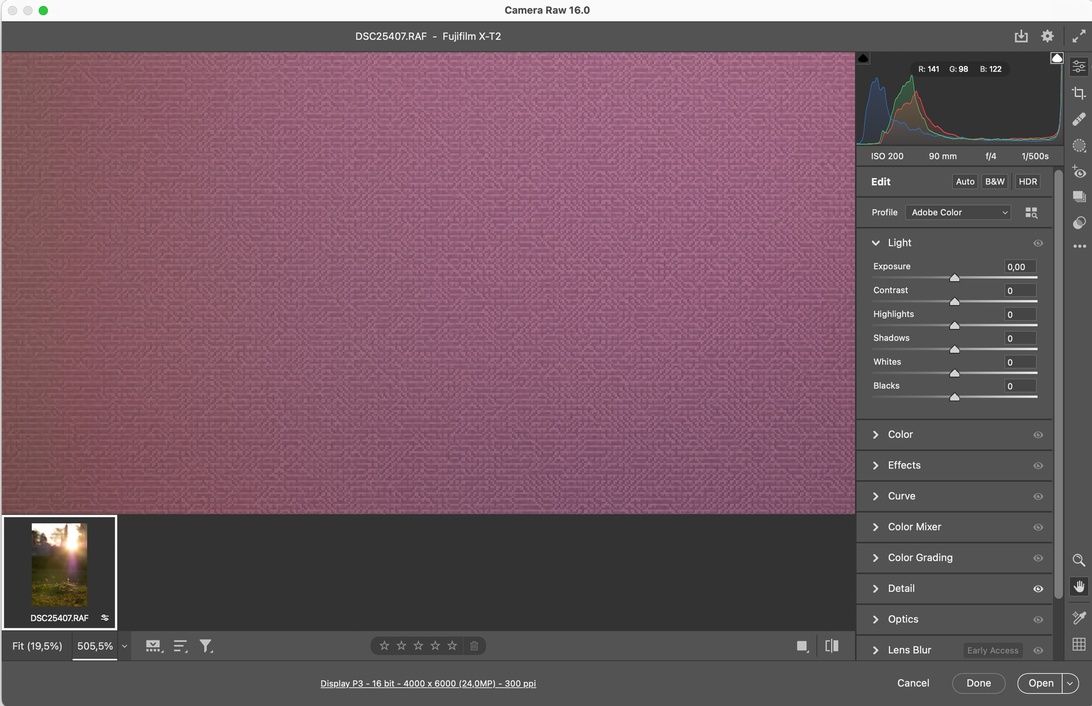Expand the Color Grading section

920,558
